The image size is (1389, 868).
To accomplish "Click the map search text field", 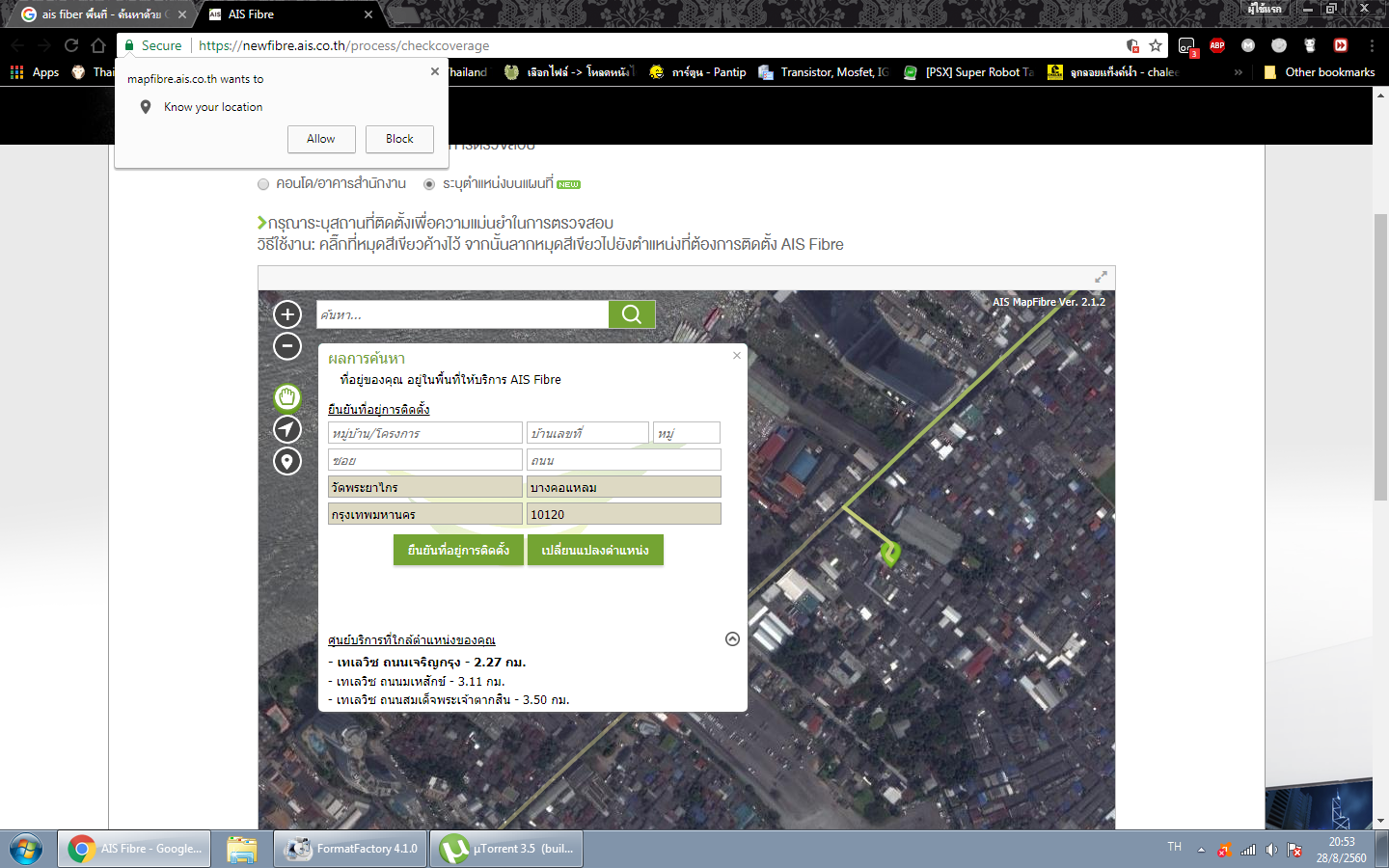I will pos(462,315).
